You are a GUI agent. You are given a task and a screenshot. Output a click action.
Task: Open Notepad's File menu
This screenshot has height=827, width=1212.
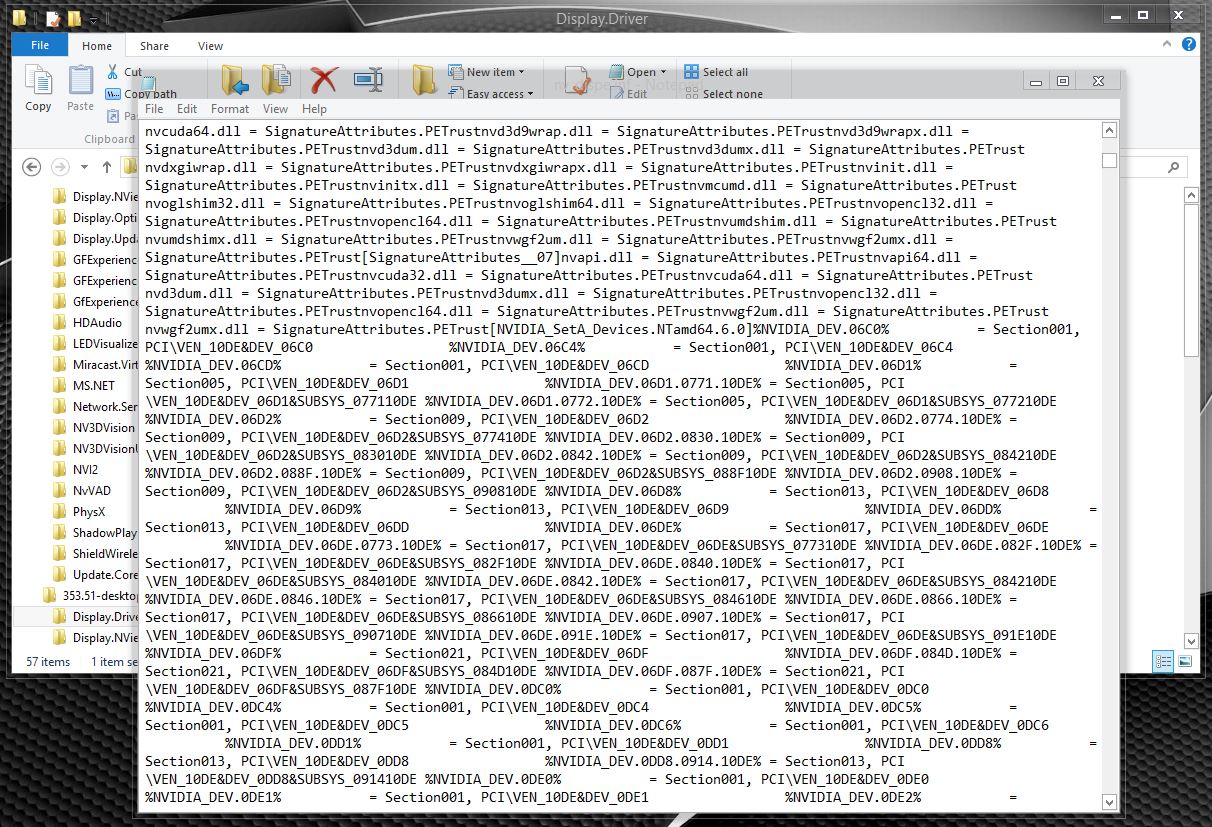pyautogui.click(x=154, y=109)
